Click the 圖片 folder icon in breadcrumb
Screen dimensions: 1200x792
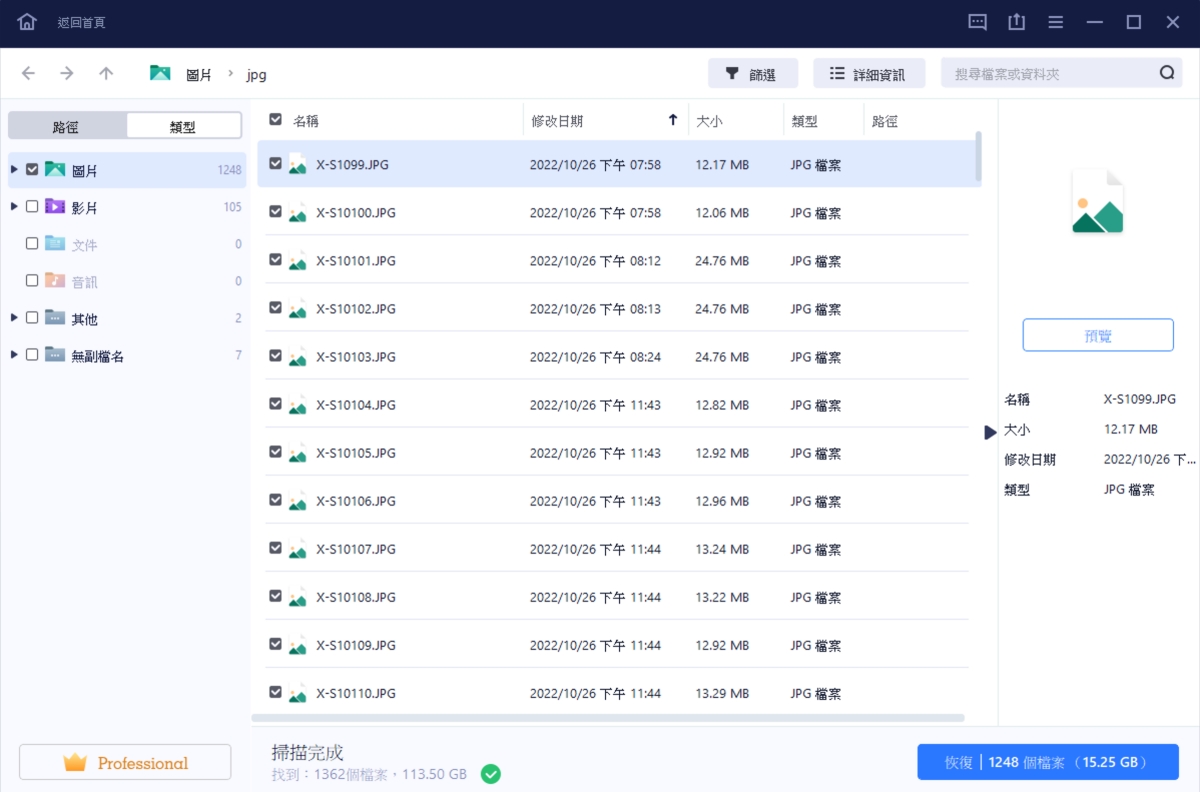tap(160, 73)
